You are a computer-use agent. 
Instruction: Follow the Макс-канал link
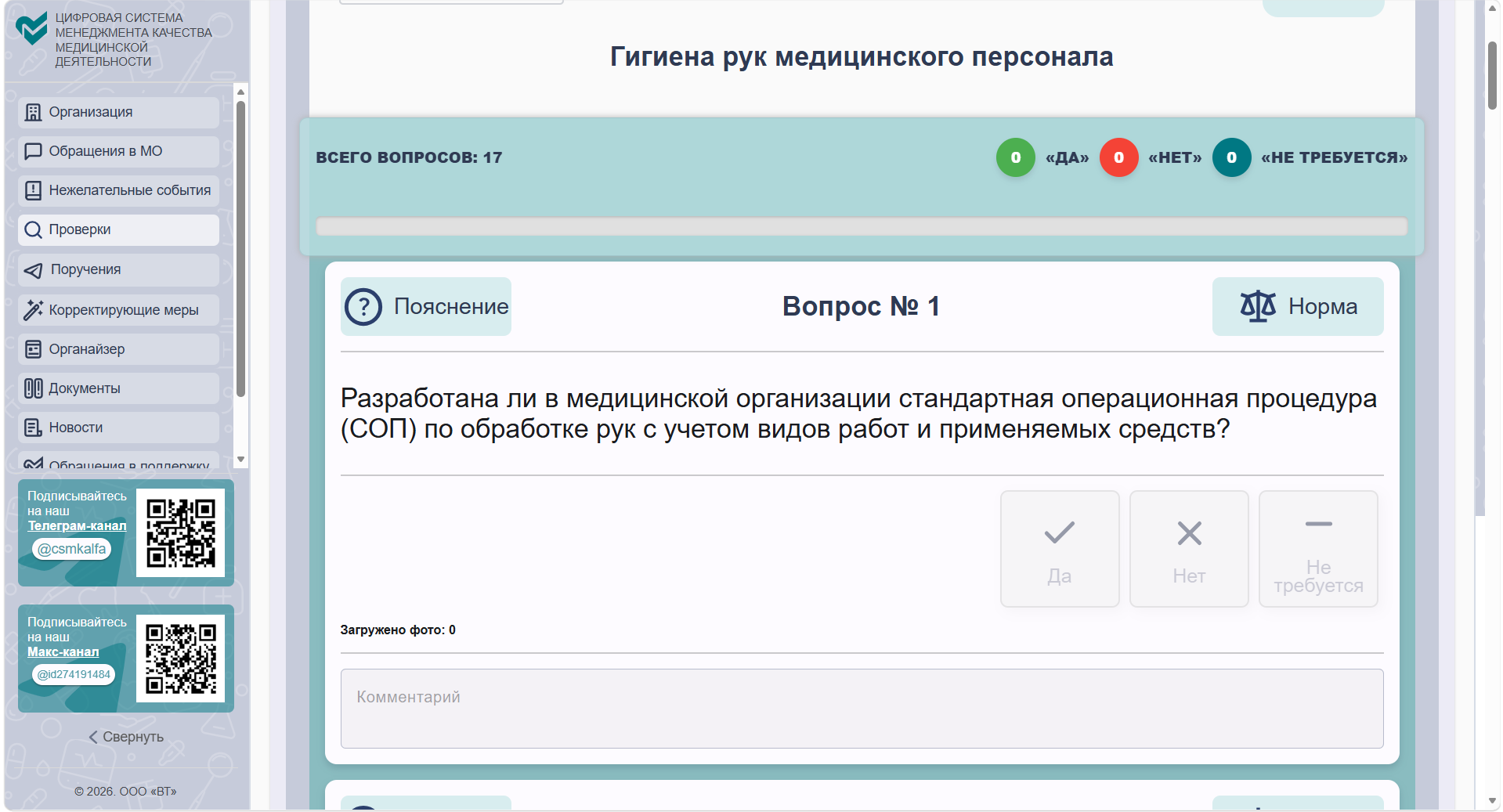pos(63,652)
